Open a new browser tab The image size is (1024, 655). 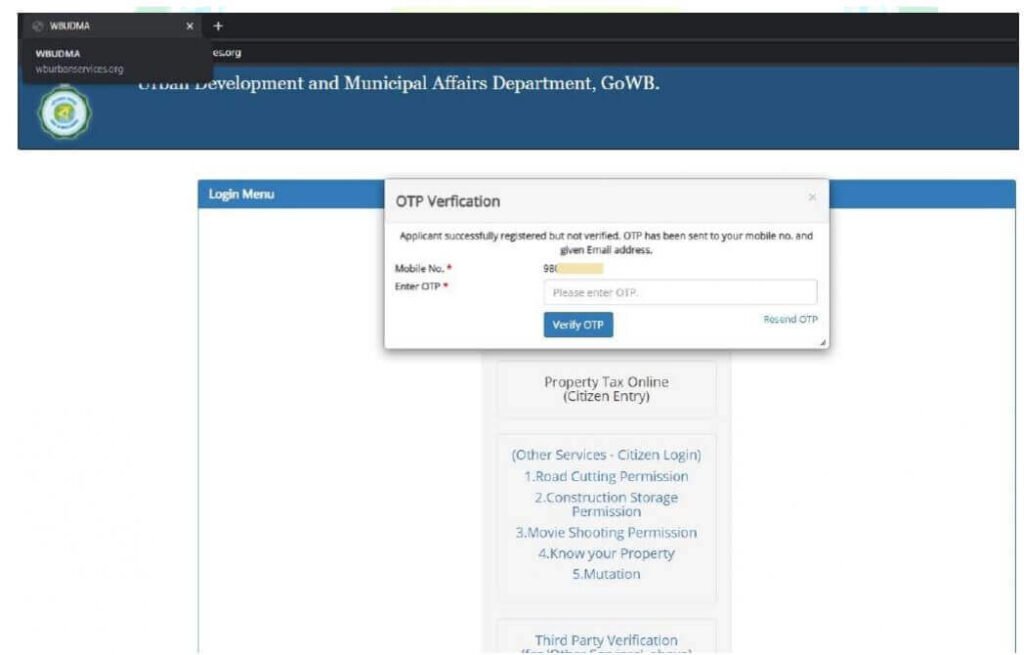(x=218, y=26)
